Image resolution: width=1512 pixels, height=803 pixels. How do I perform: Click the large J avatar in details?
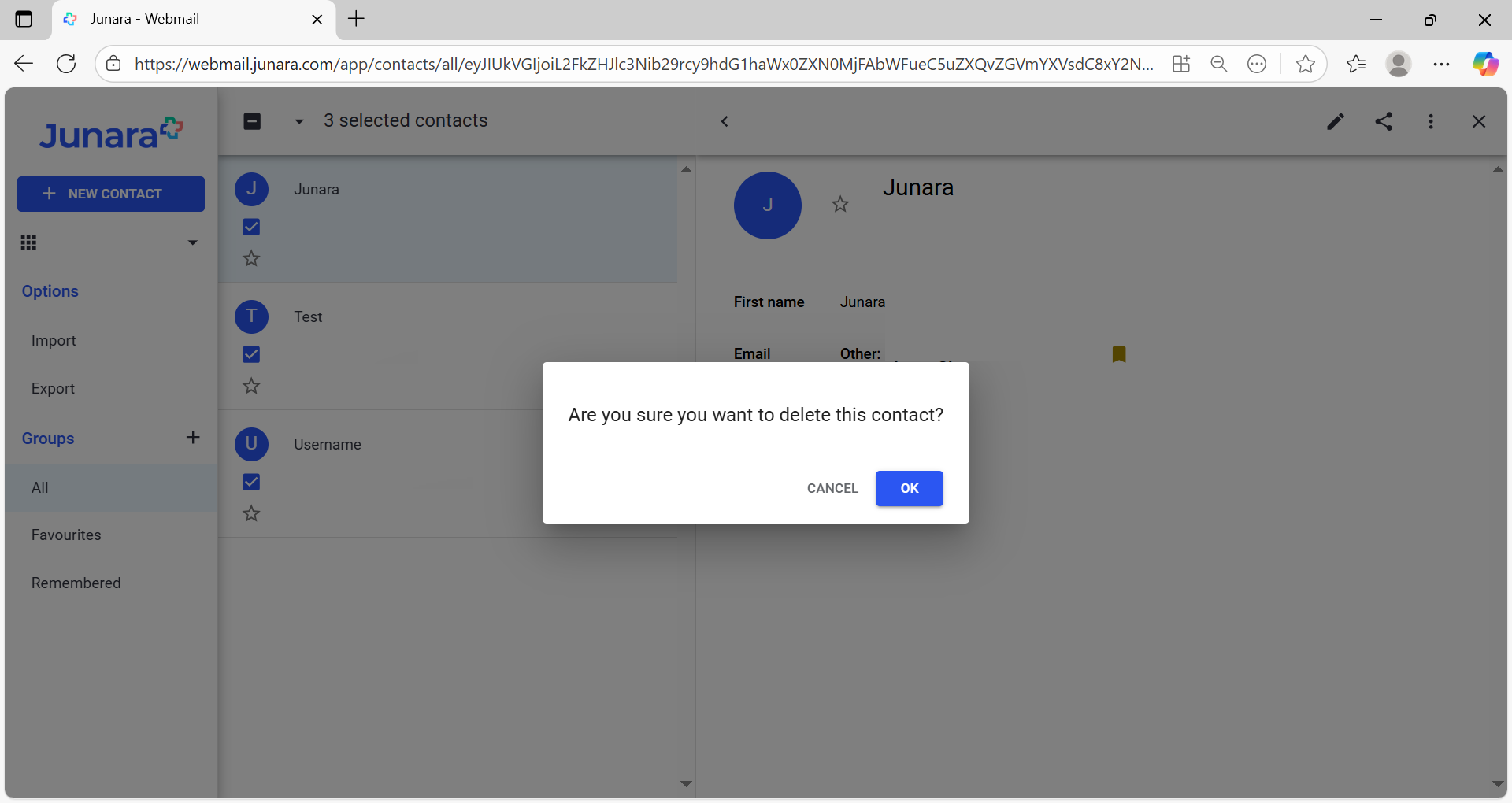(768, 205)
